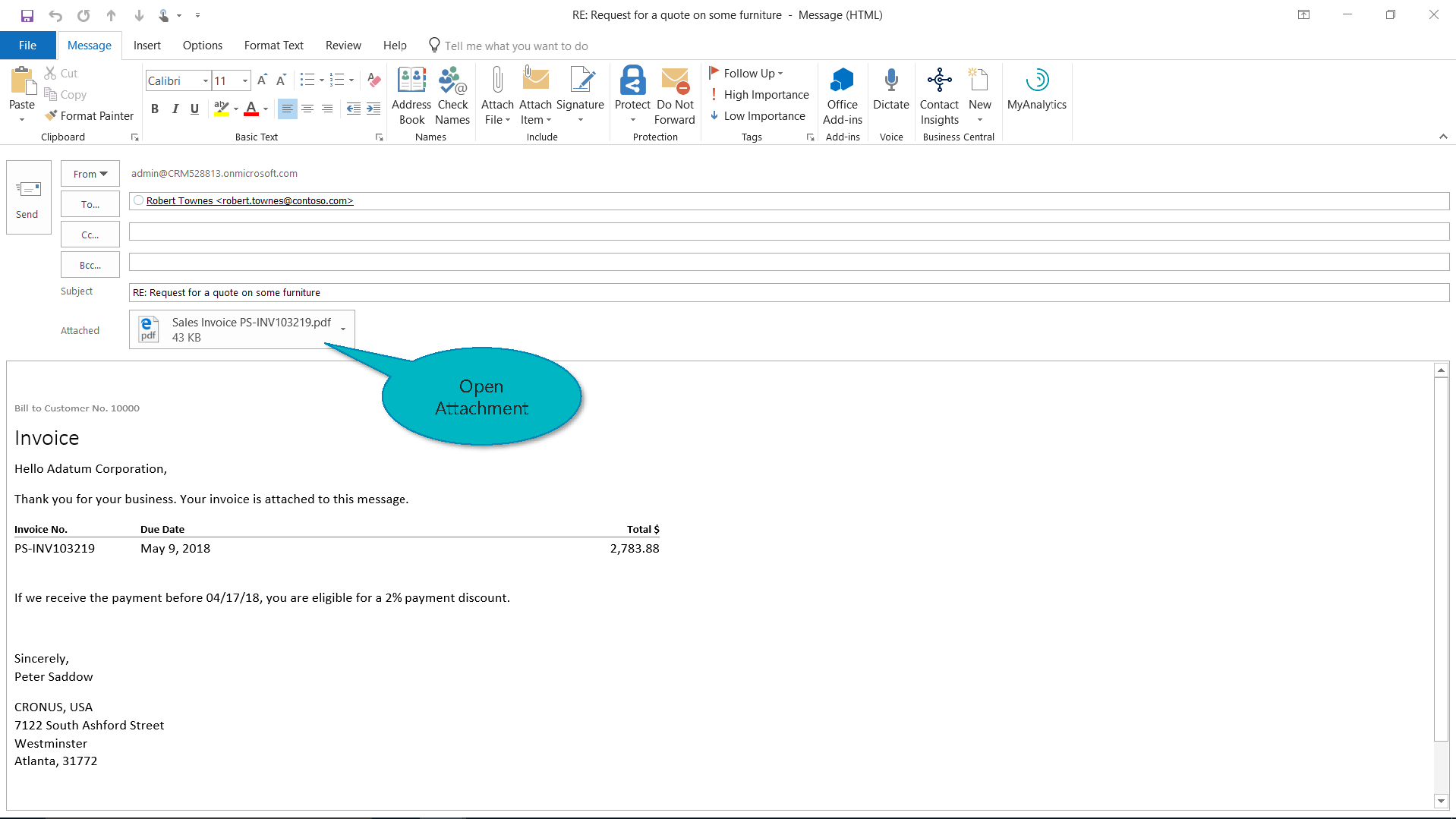Screen dimensions: 1456x819
Task: Toggle bold formatting
Action: (155, 109)
